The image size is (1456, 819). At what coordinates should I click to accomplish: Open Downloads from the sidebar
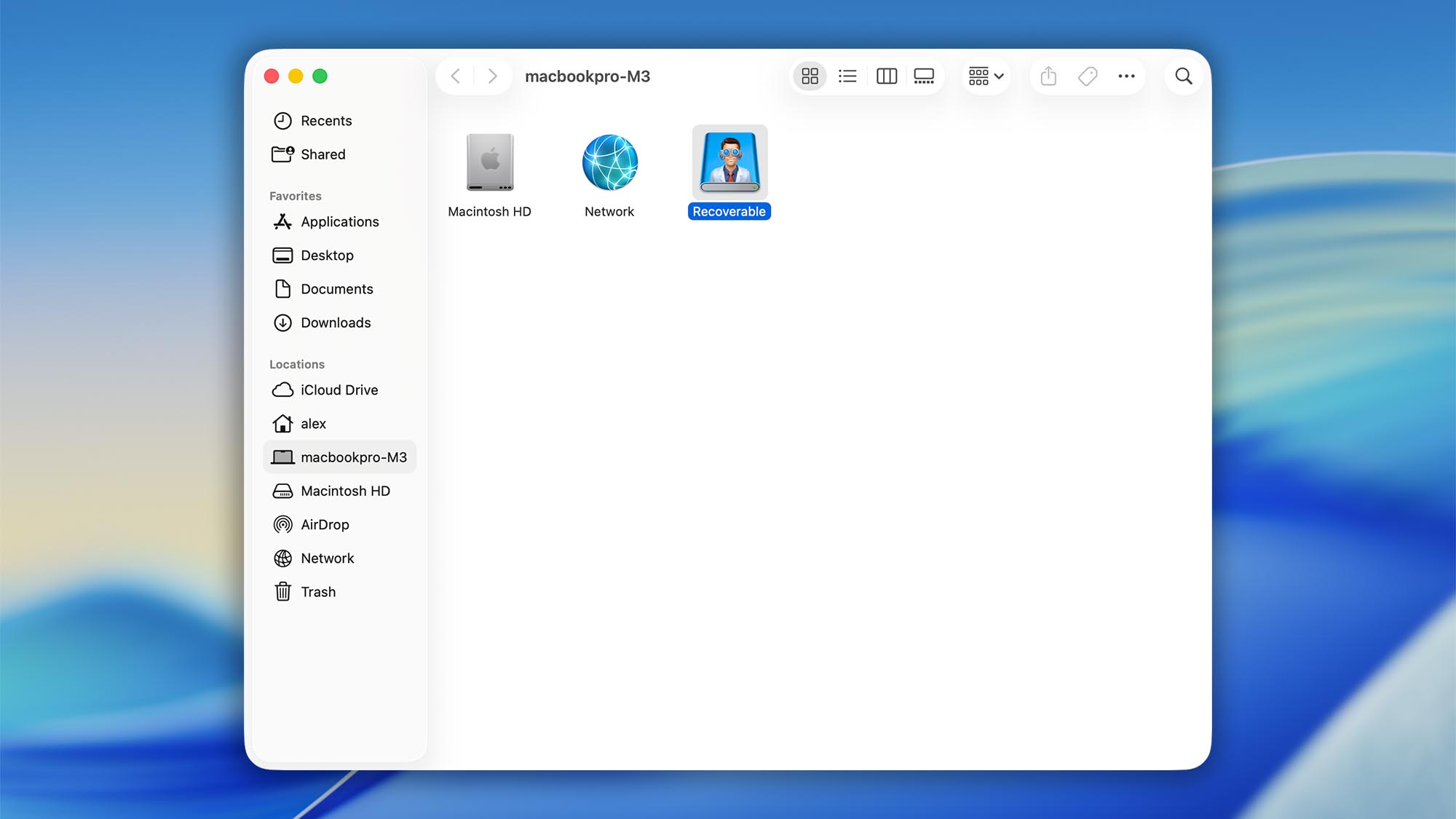336,323
